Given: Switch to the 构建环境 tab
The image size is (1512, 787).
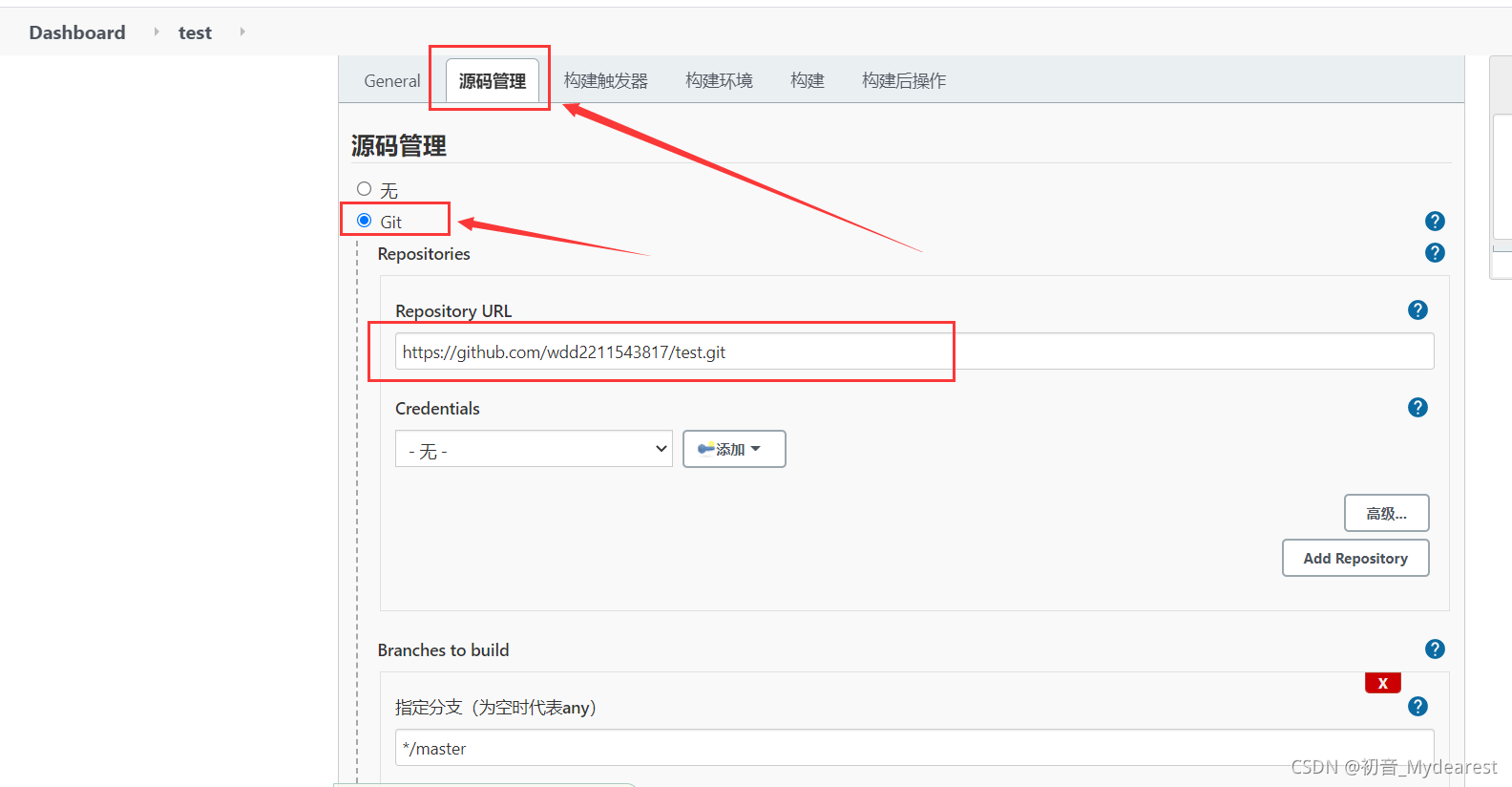Looking at the screenshot, I should (719, 81).
